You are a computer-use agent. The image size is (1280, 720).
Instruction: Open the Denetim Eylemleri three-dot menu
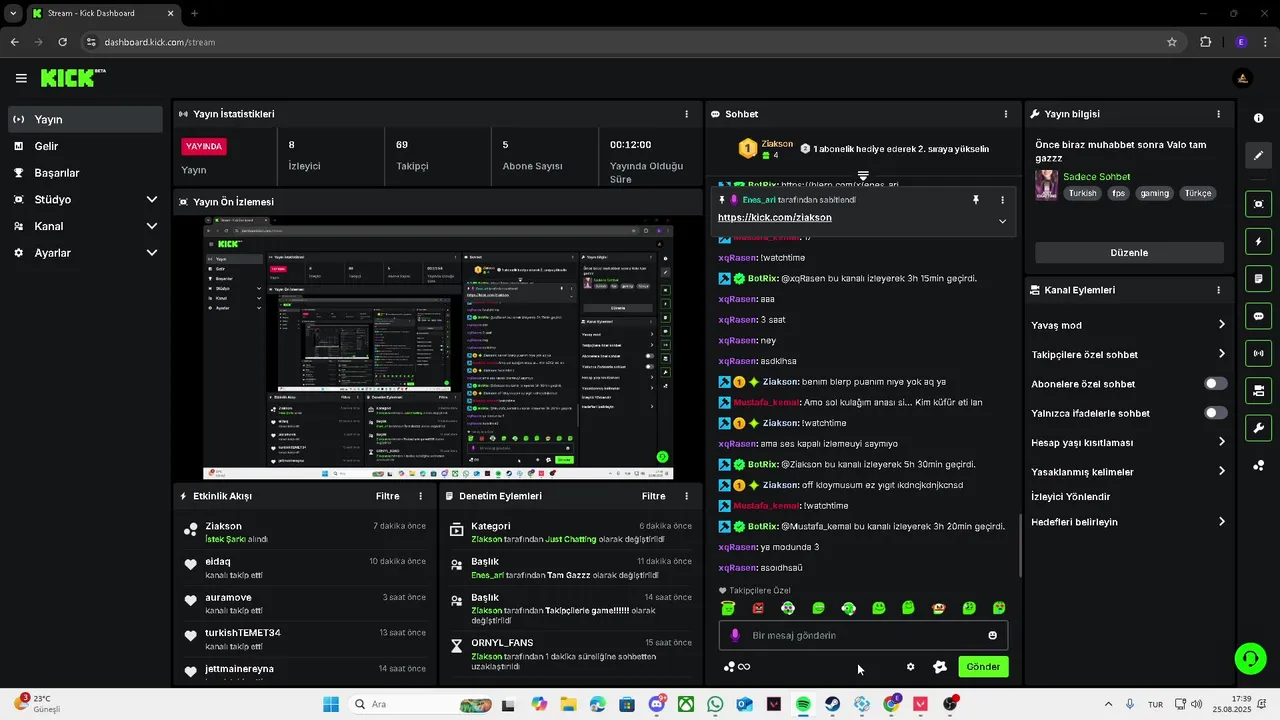(686, 496)
